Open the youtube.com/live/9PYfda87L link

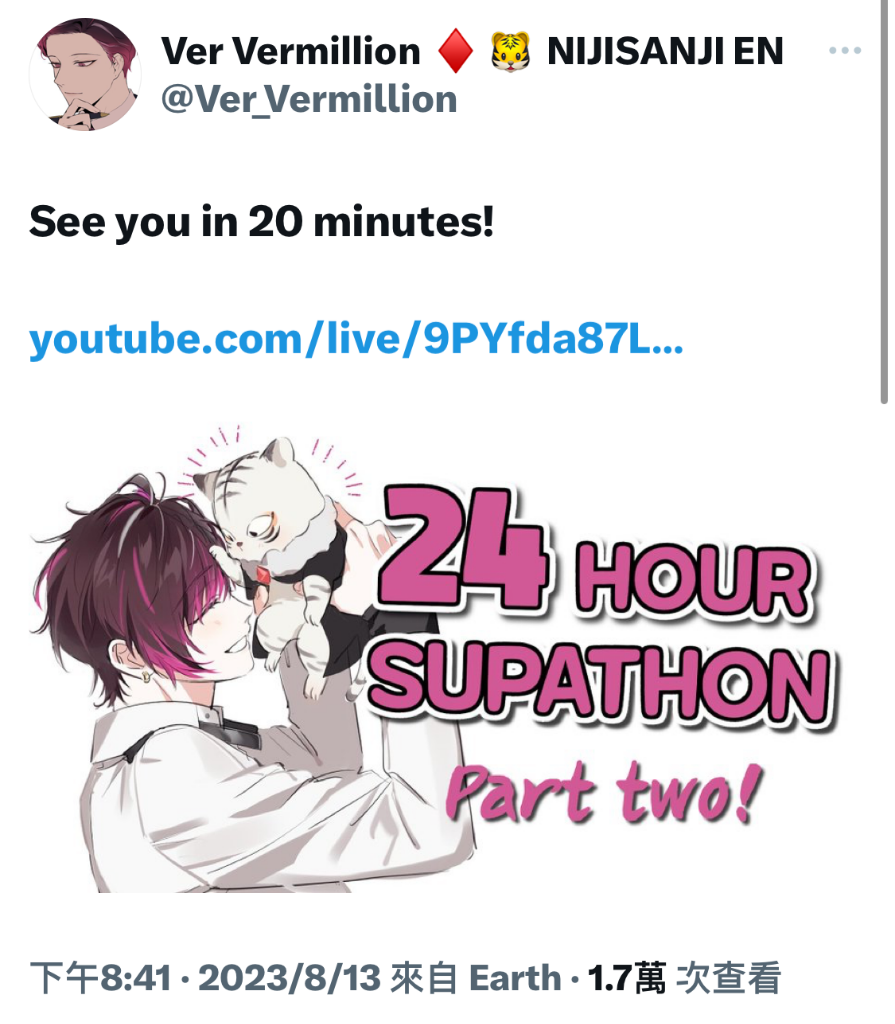tap(356, 338)
